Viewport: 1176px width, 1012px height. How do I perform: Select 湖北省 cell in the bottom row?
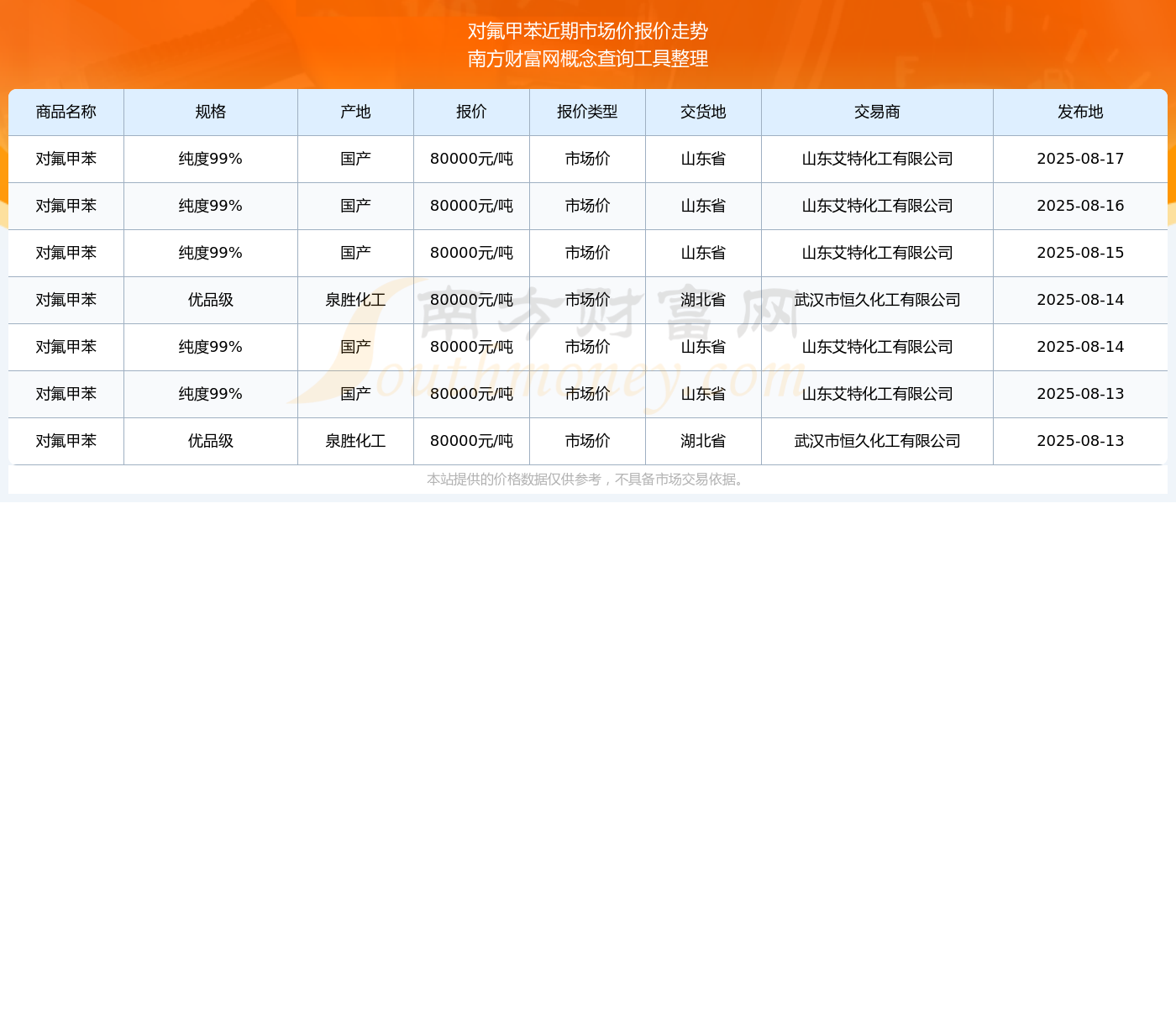[x=703, y=441]
